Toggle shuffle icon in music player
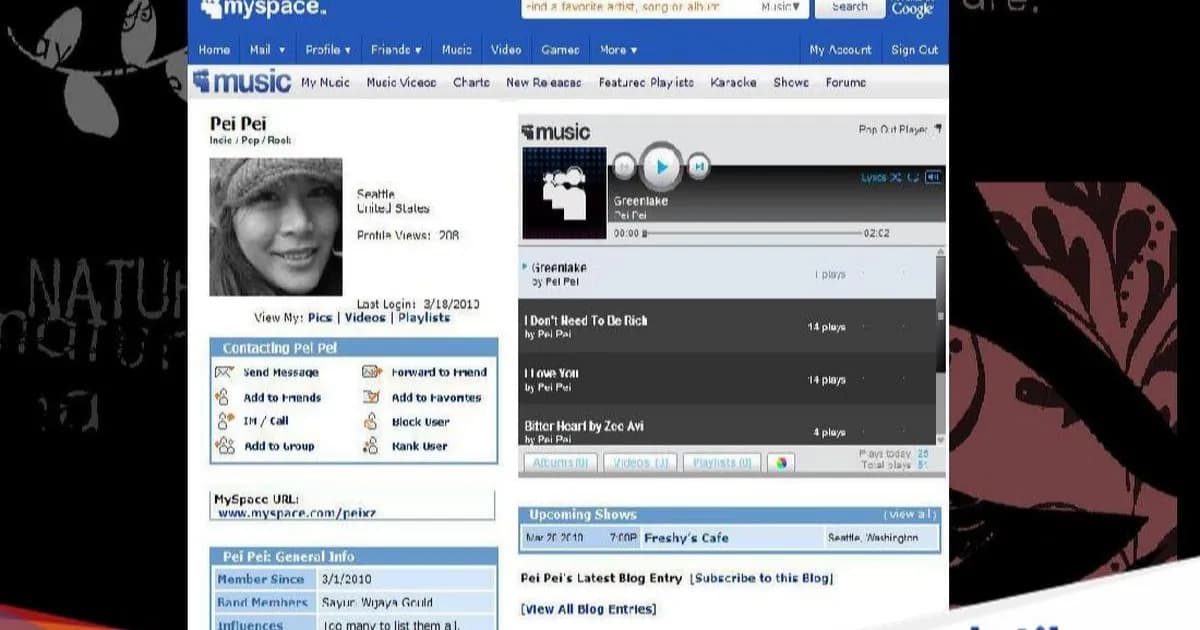The width and height of the screenshot is (1200, 630). click(896, 178)
